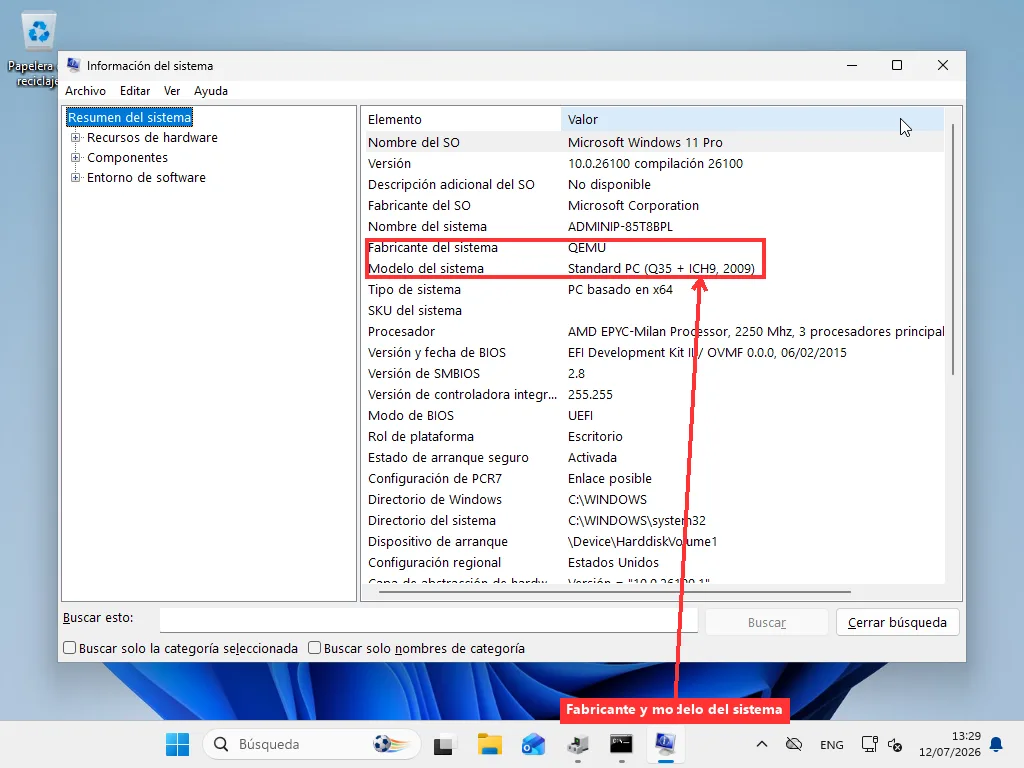Select Fabricante del SO row
1024x768 pixels.
653,206
